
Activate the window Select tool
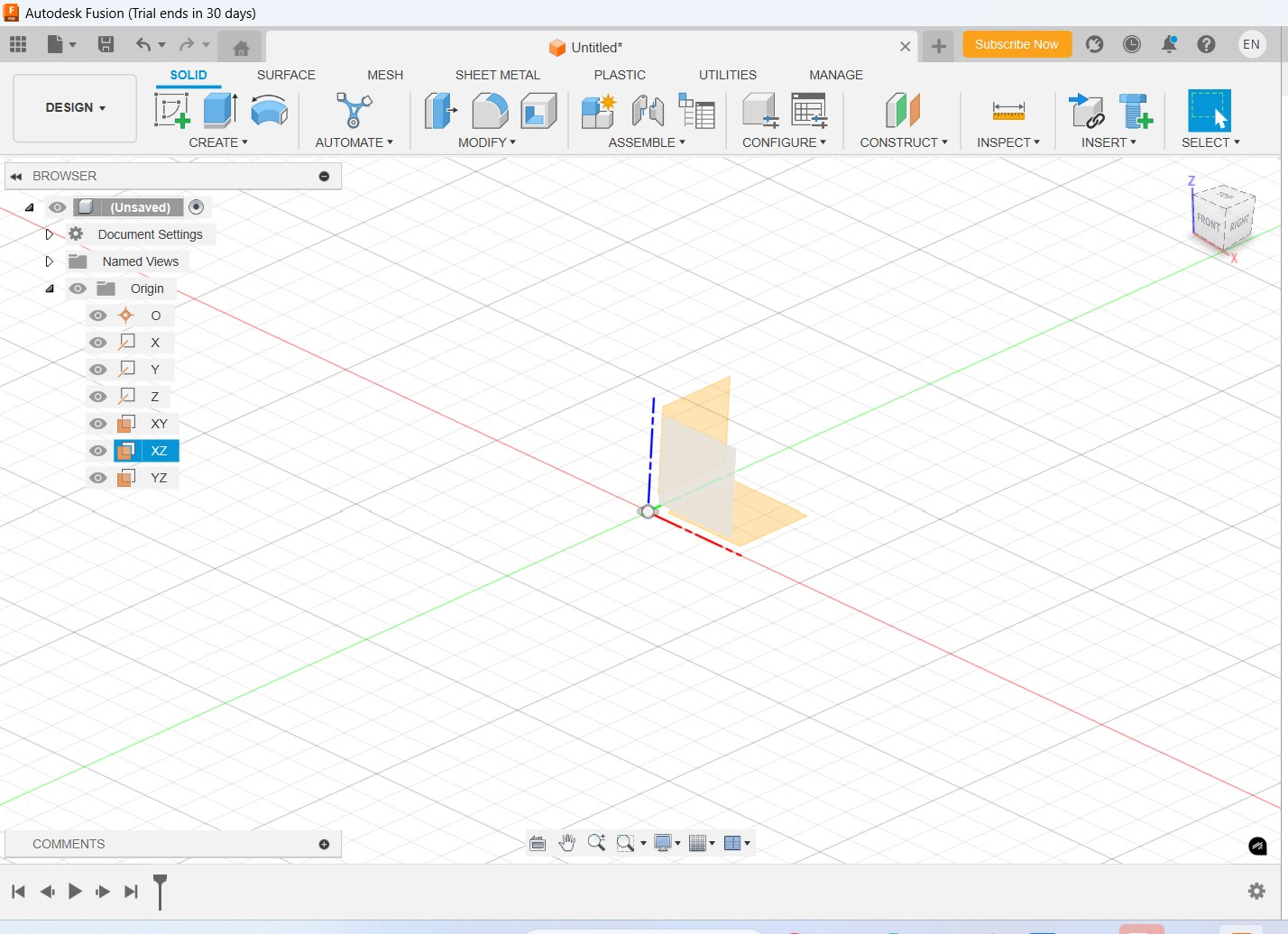(x=1210, y=111)
